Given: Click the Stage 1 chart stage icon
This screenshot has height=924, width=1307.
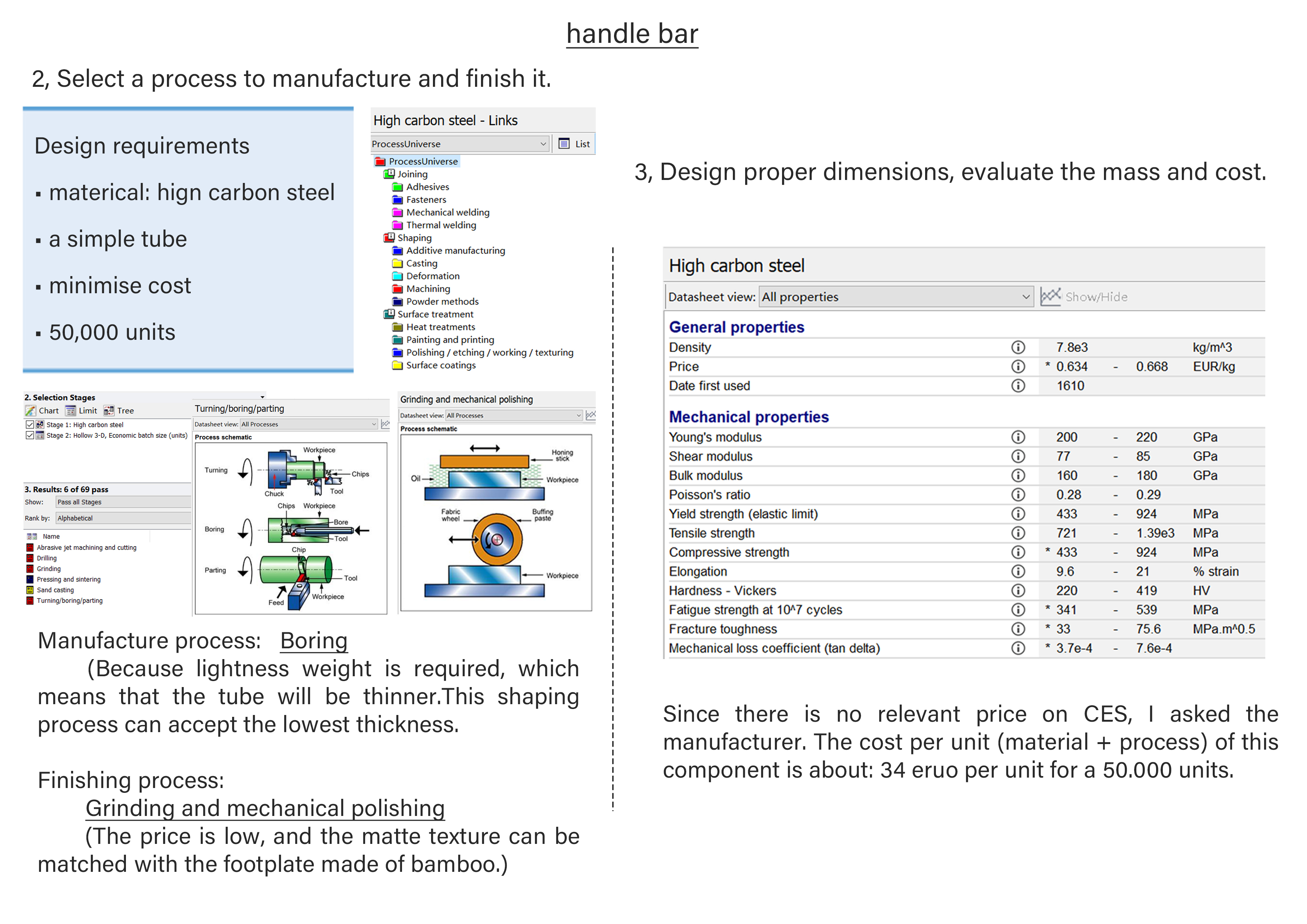Looking at the screenshot, I should coord(40,425).
